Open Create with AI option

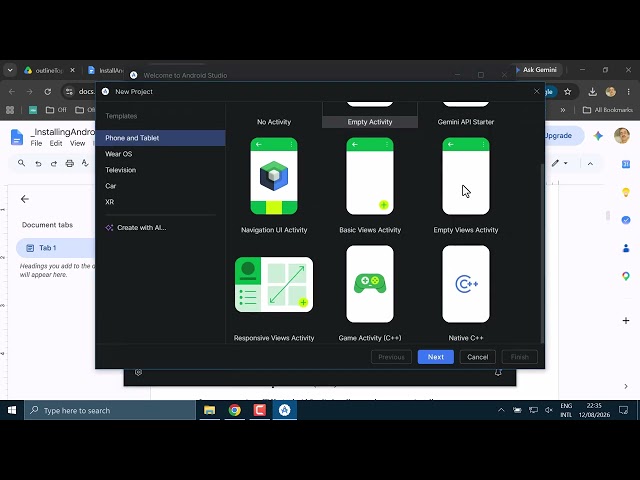[136, 228]
